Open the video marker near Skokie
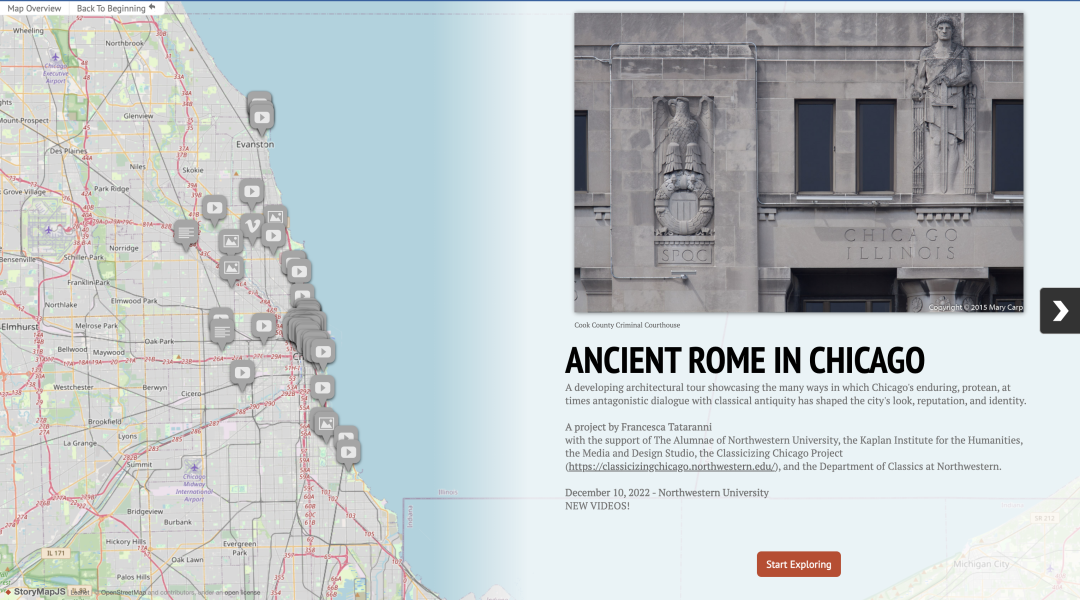 tap(215, 207)
